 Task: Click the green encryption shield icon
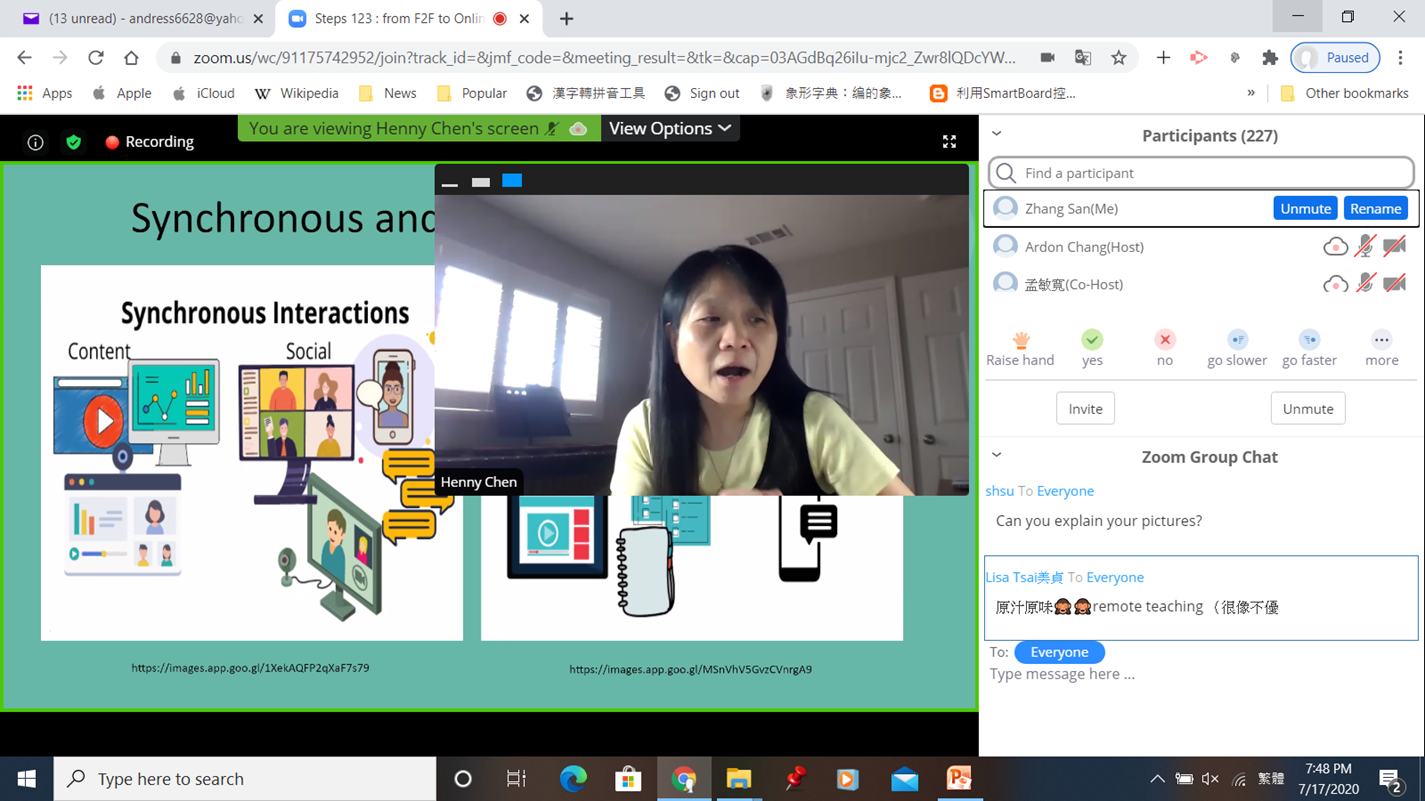click(x=73, y=142)
